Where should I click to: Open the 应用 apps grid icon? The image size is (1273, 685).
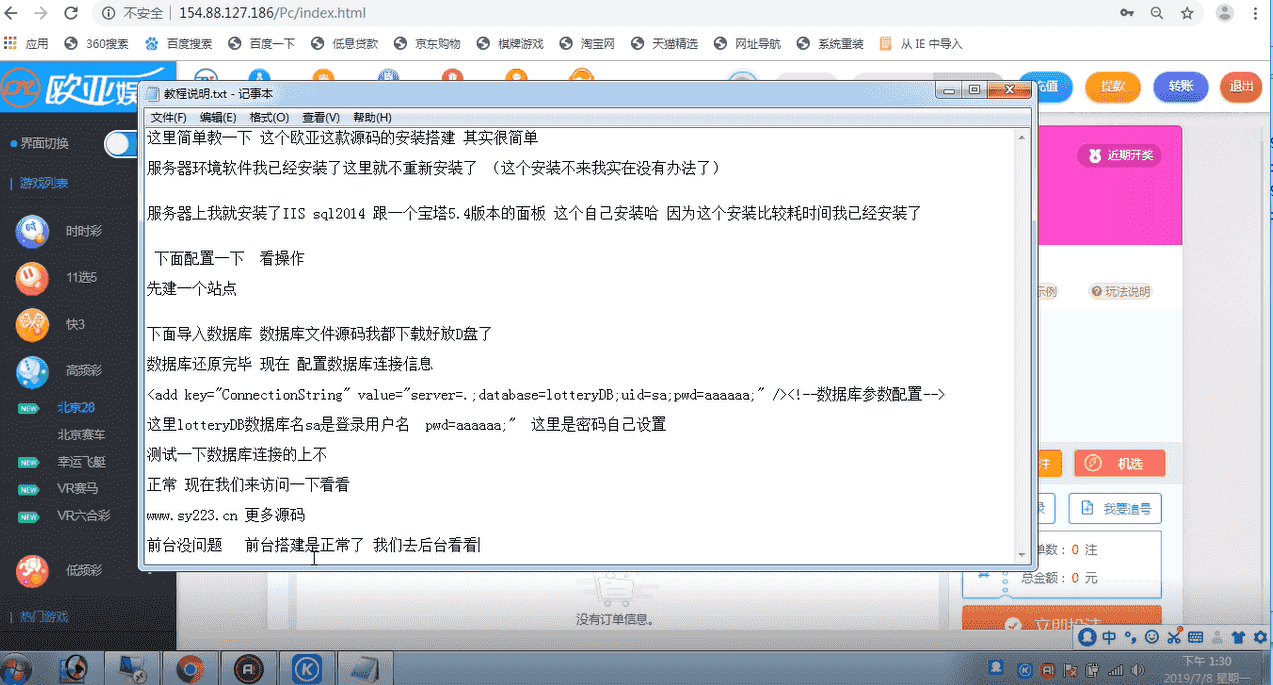tap(11, 44)
